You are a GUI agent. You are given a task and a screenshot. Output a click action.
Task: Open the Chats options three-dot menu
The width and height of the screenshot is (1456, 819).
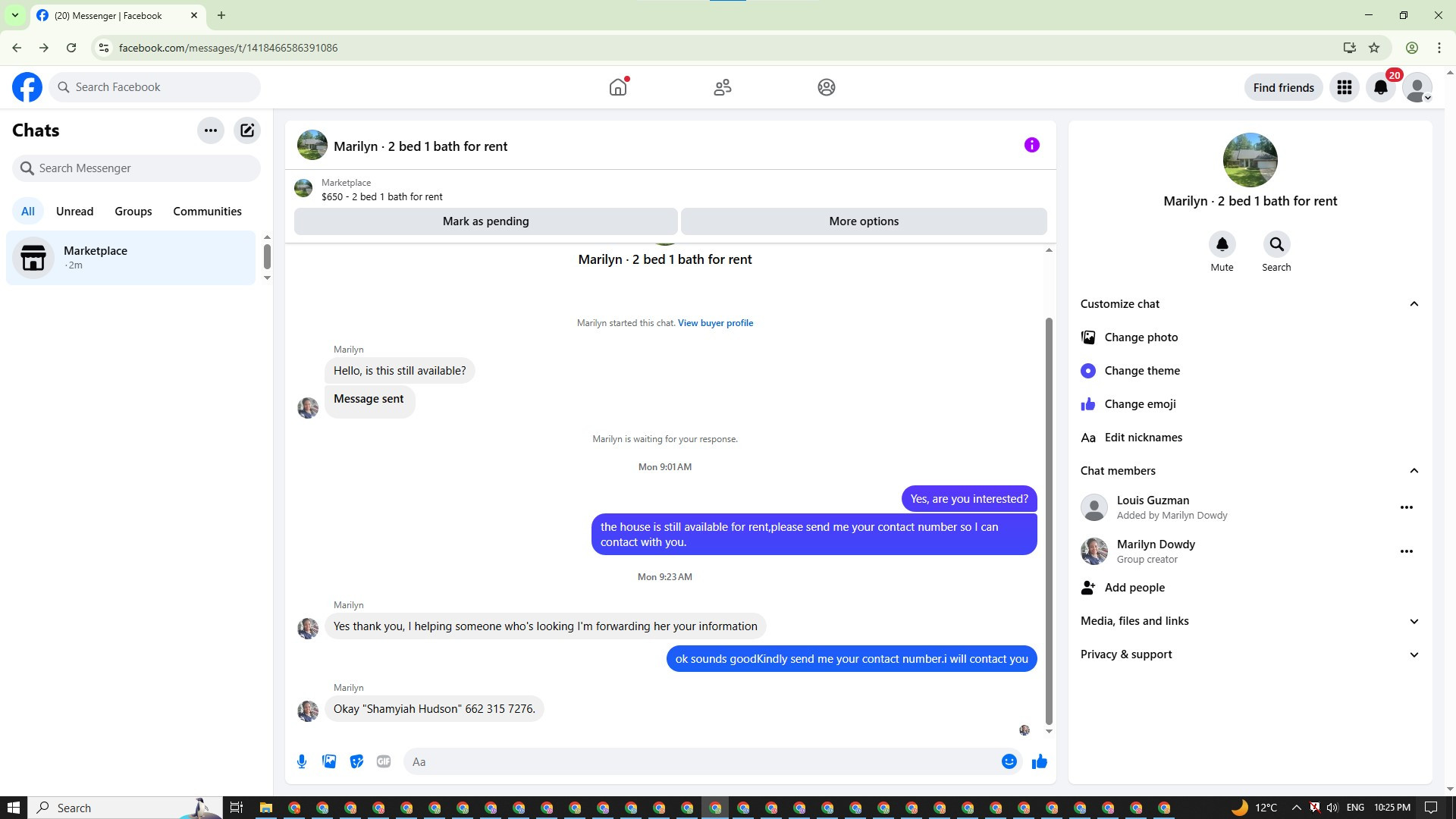click(211, 130)
